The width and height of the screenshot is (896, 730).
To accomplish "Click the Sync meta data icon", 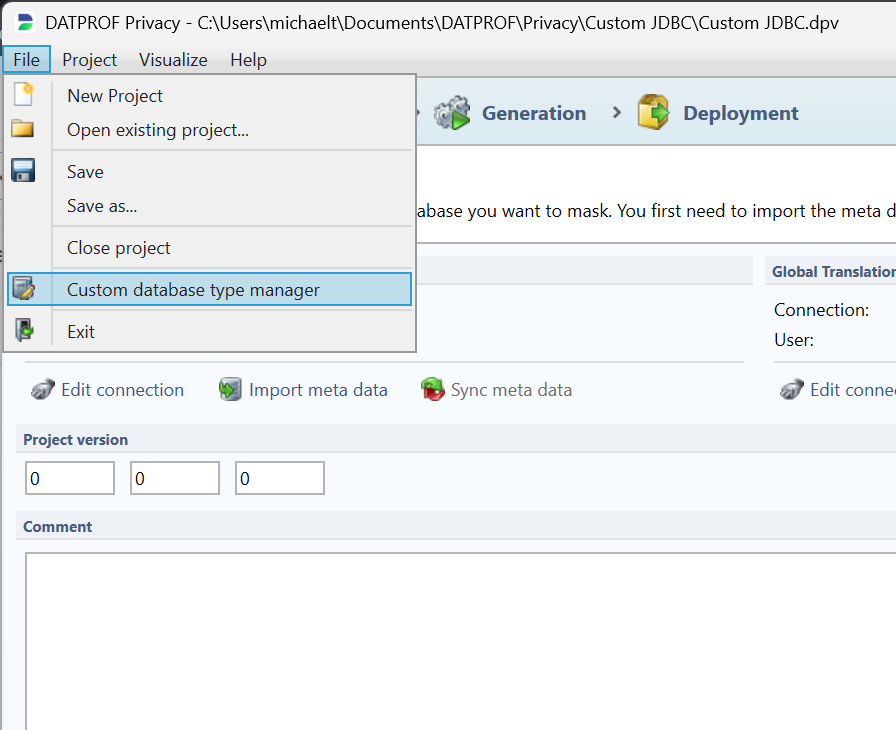I will pyautogui.click(x=433, y=390).
